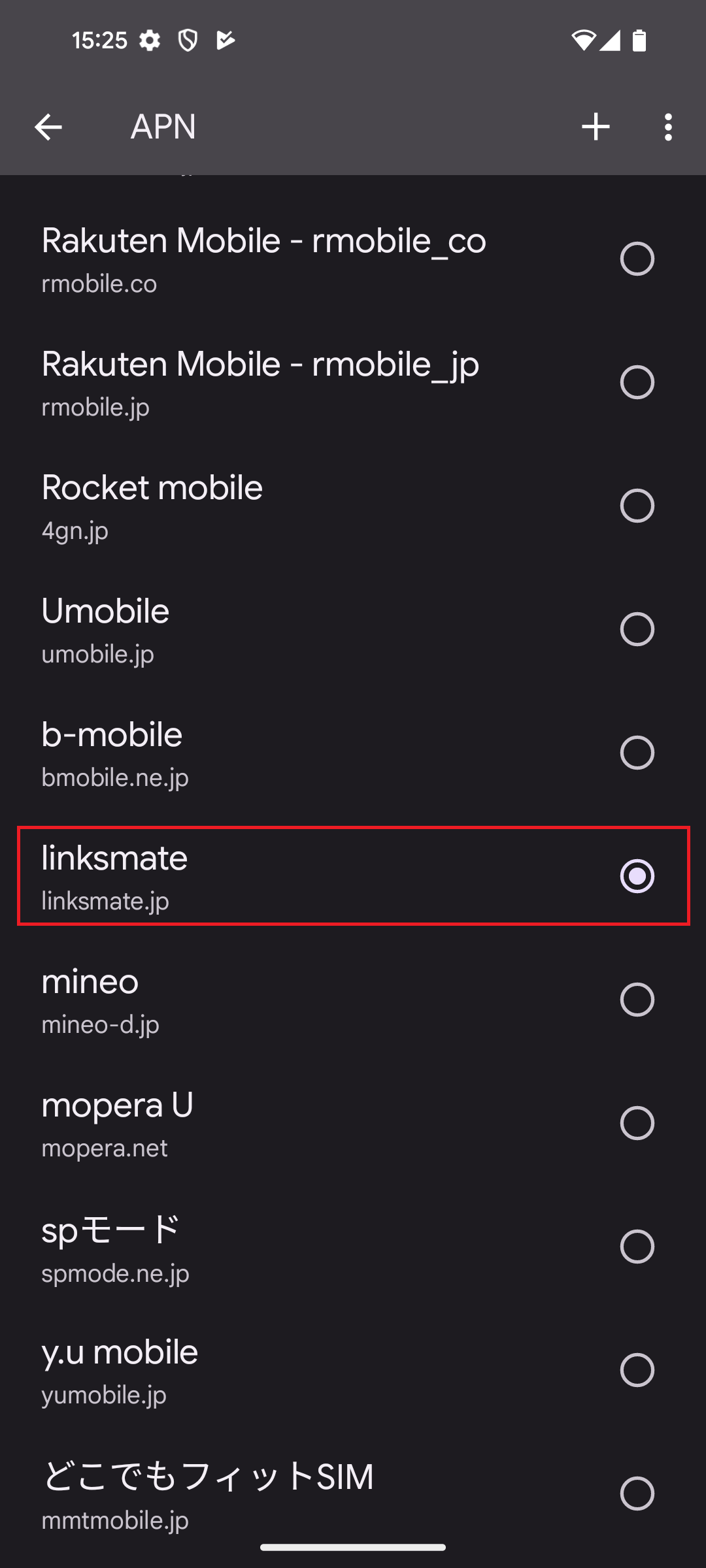Tap the back arrow in APN header
Screen dimensions: 706x1568
click(x=48, y=127)
